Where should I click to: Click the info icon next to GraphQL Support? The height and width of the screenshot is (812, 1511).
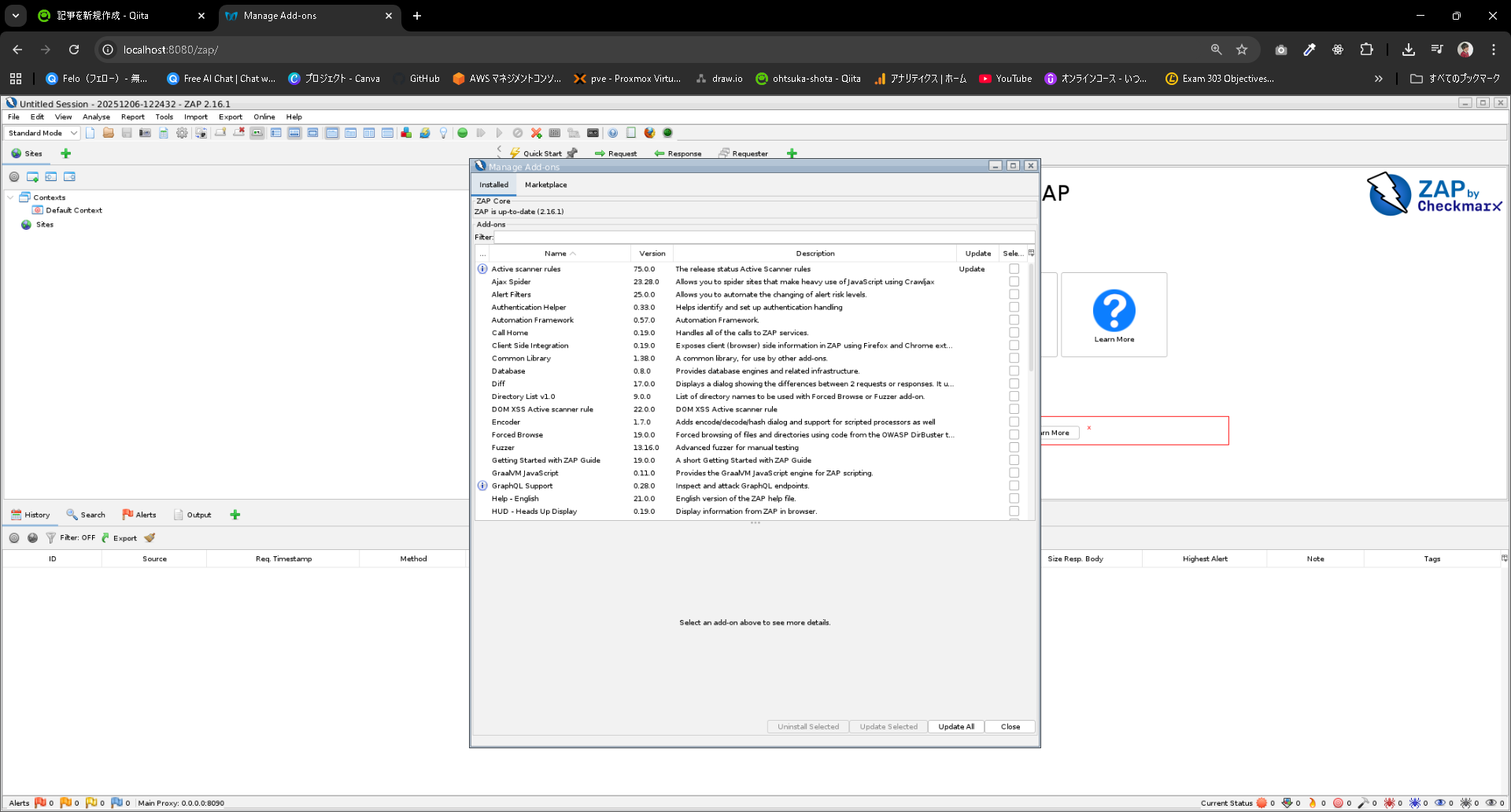(x=482, y=485)
